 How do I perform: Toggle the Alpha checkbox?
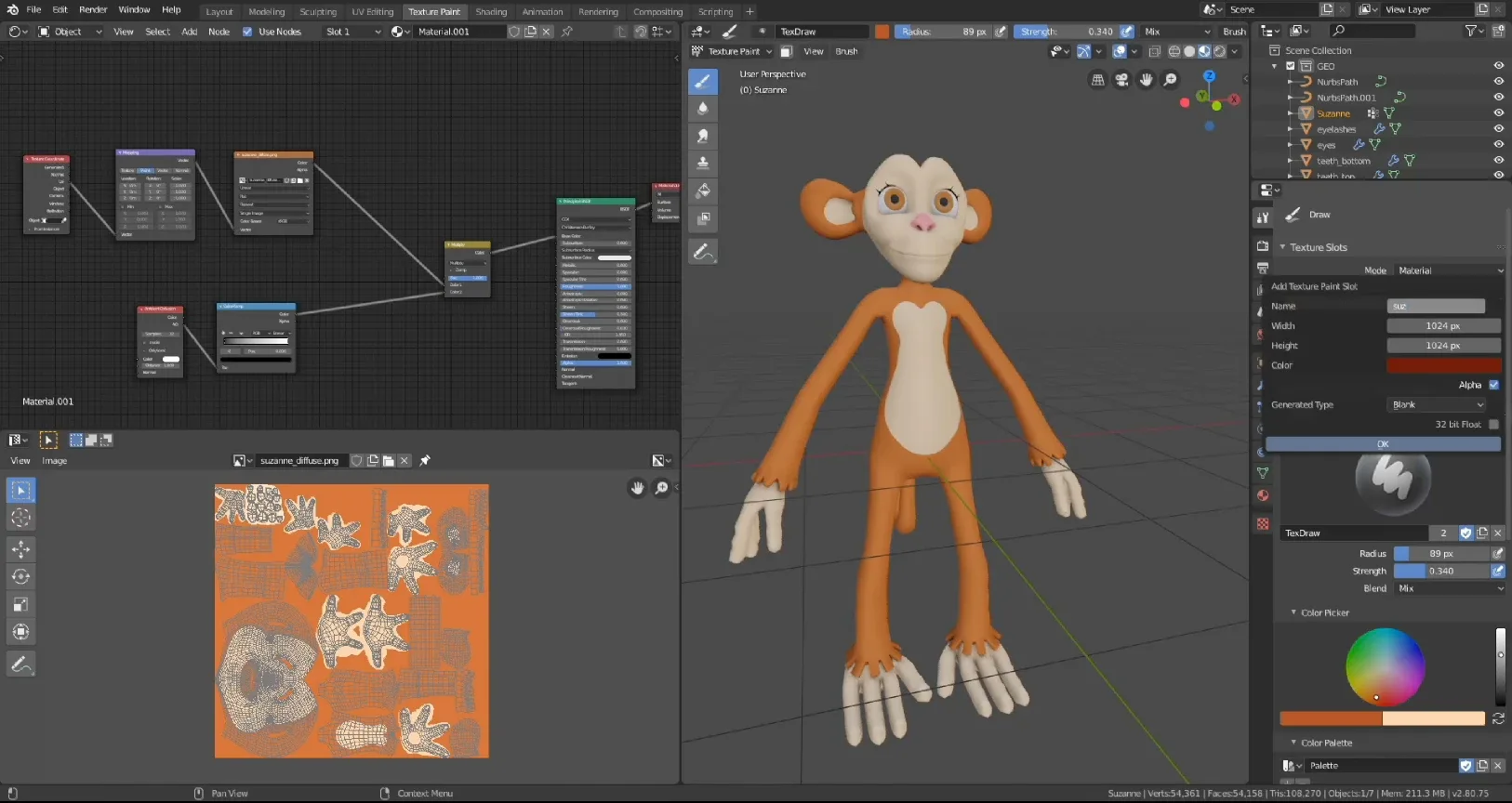coord(1493,385)
